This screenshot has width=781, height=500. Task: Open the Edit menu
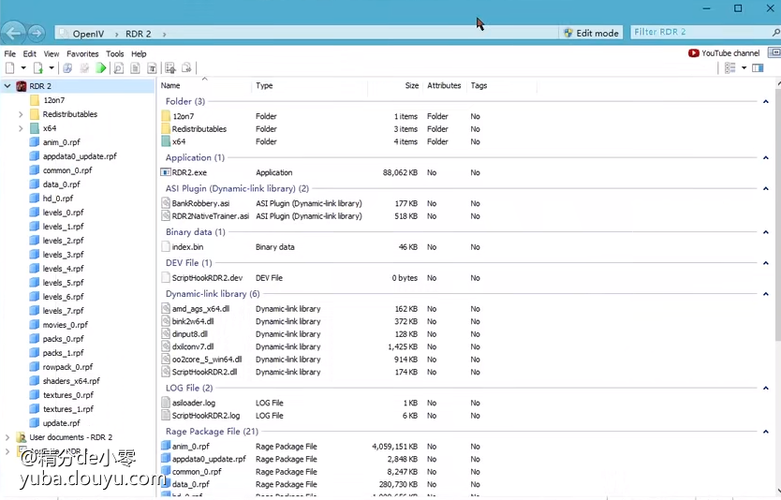pyautogui.click(x=29, y=54)
